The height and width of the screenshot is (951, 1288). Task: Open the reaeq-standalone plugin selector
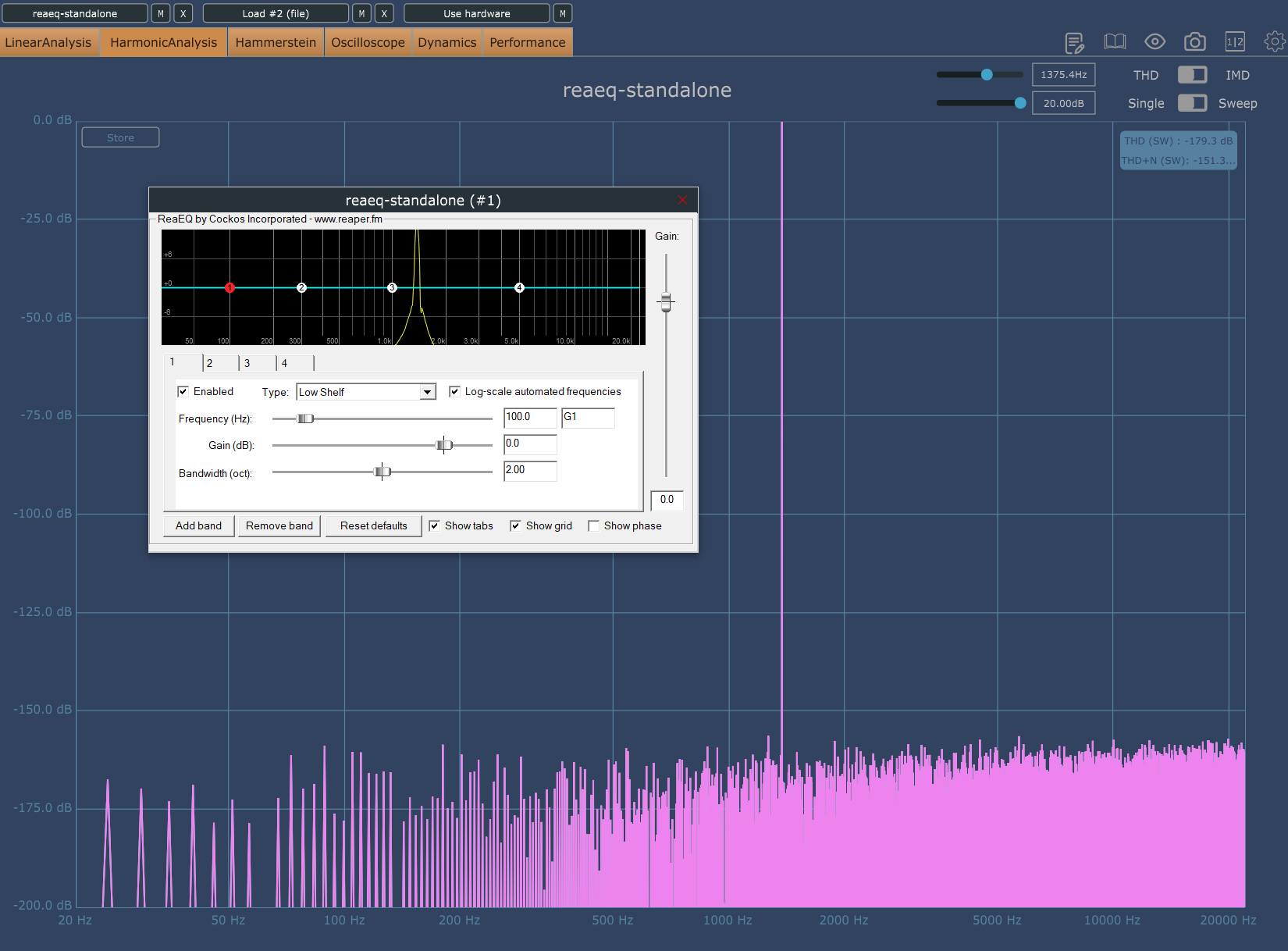pyautogui.click(x=75, y=13)
